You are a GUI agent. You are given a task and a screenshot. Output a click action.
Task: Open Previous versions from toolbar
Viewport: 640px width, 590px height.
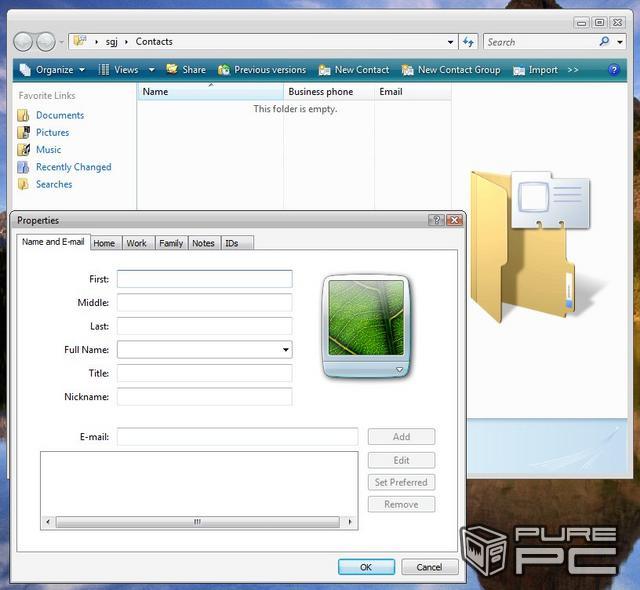click(x=262, y=70)
